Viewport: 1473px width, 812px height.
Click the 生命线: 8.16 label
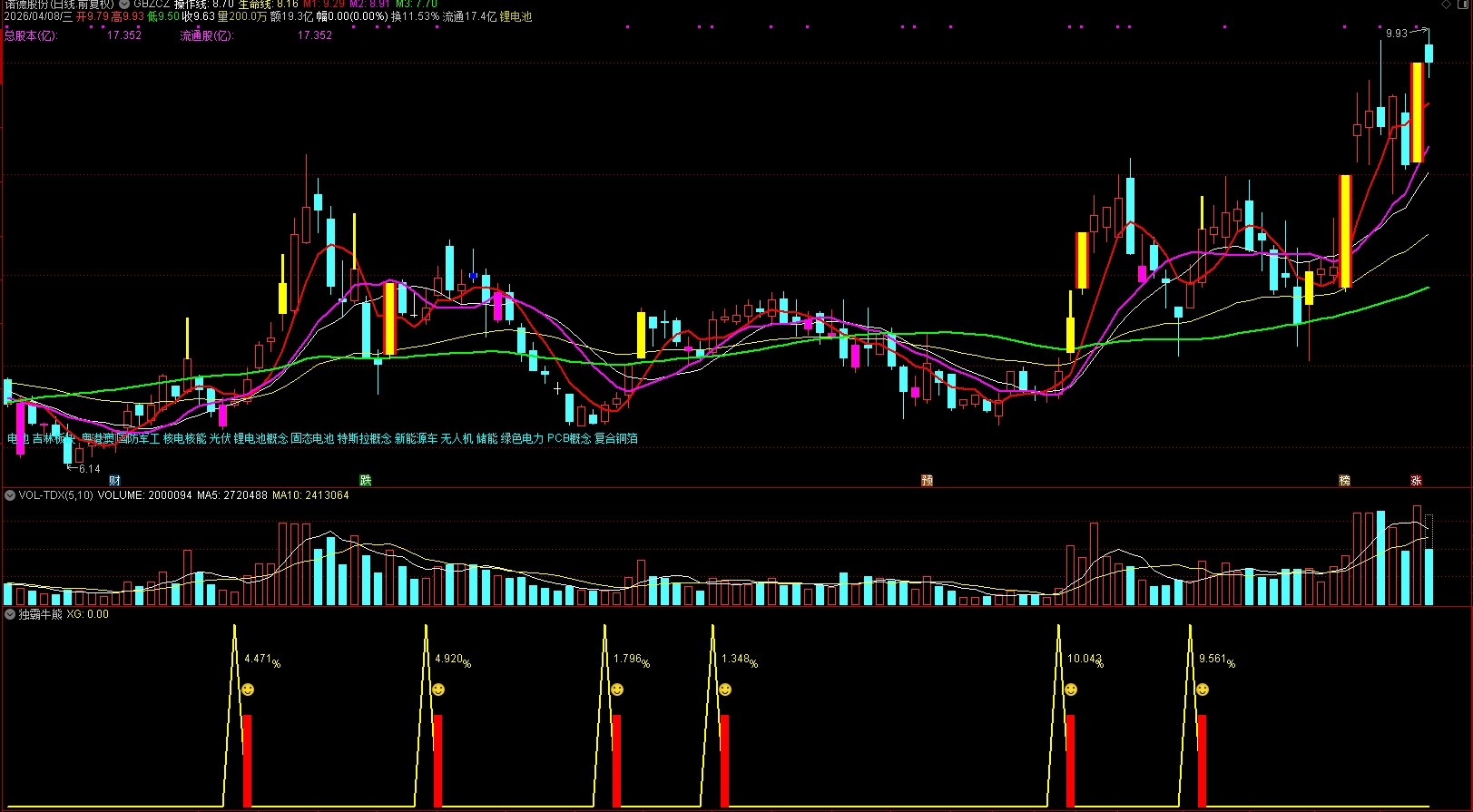click(x=269, y=5)
